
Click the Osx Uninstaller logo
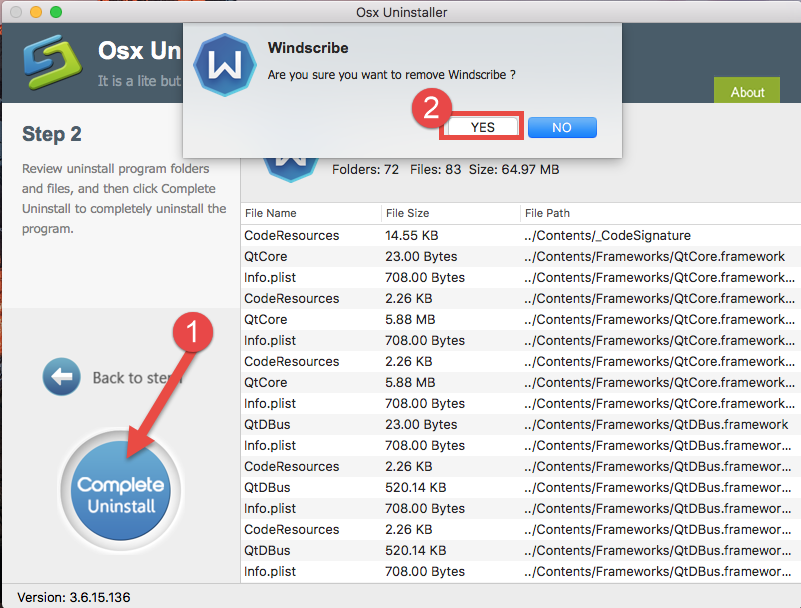(51, 62)
